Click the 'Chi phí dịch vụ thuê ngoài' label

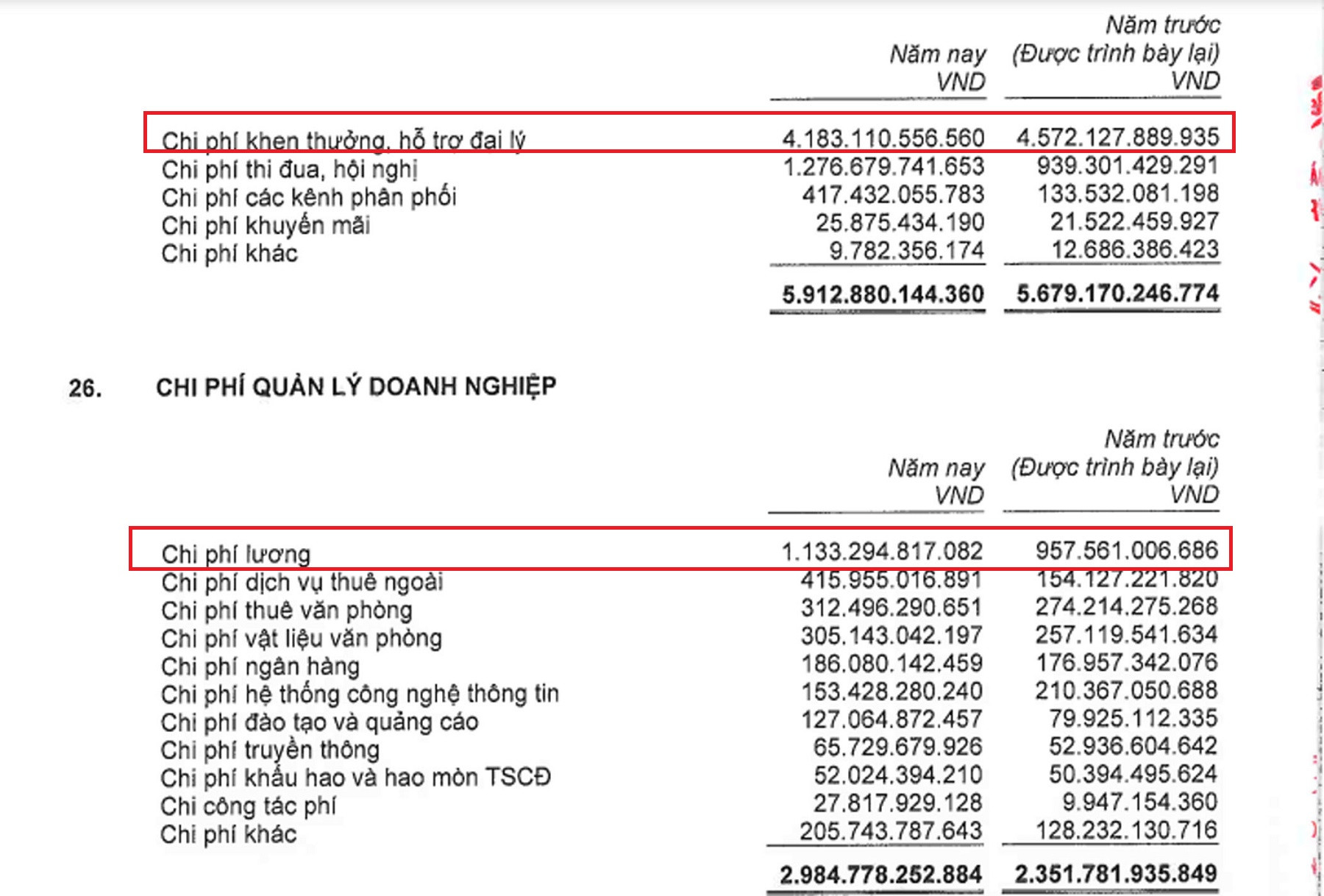tap(302, 582)
